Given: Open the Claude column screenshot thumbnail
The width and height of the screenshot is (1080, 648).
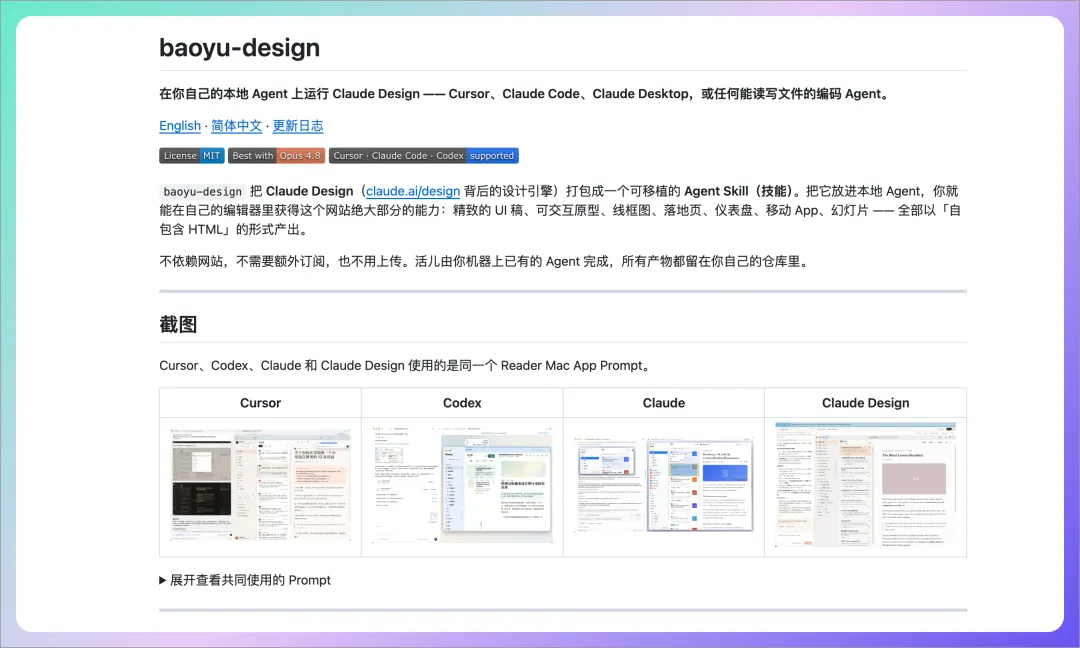Looking at the screenshot, I should [664, 485].
